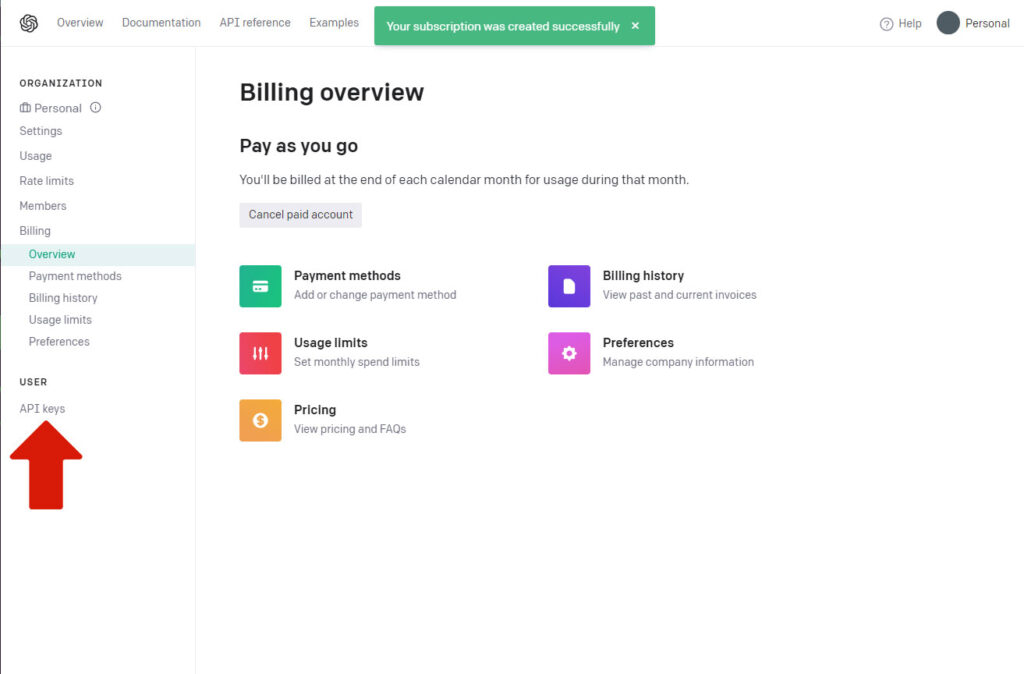Open API reference in top navigation

(x=255, y=23)
